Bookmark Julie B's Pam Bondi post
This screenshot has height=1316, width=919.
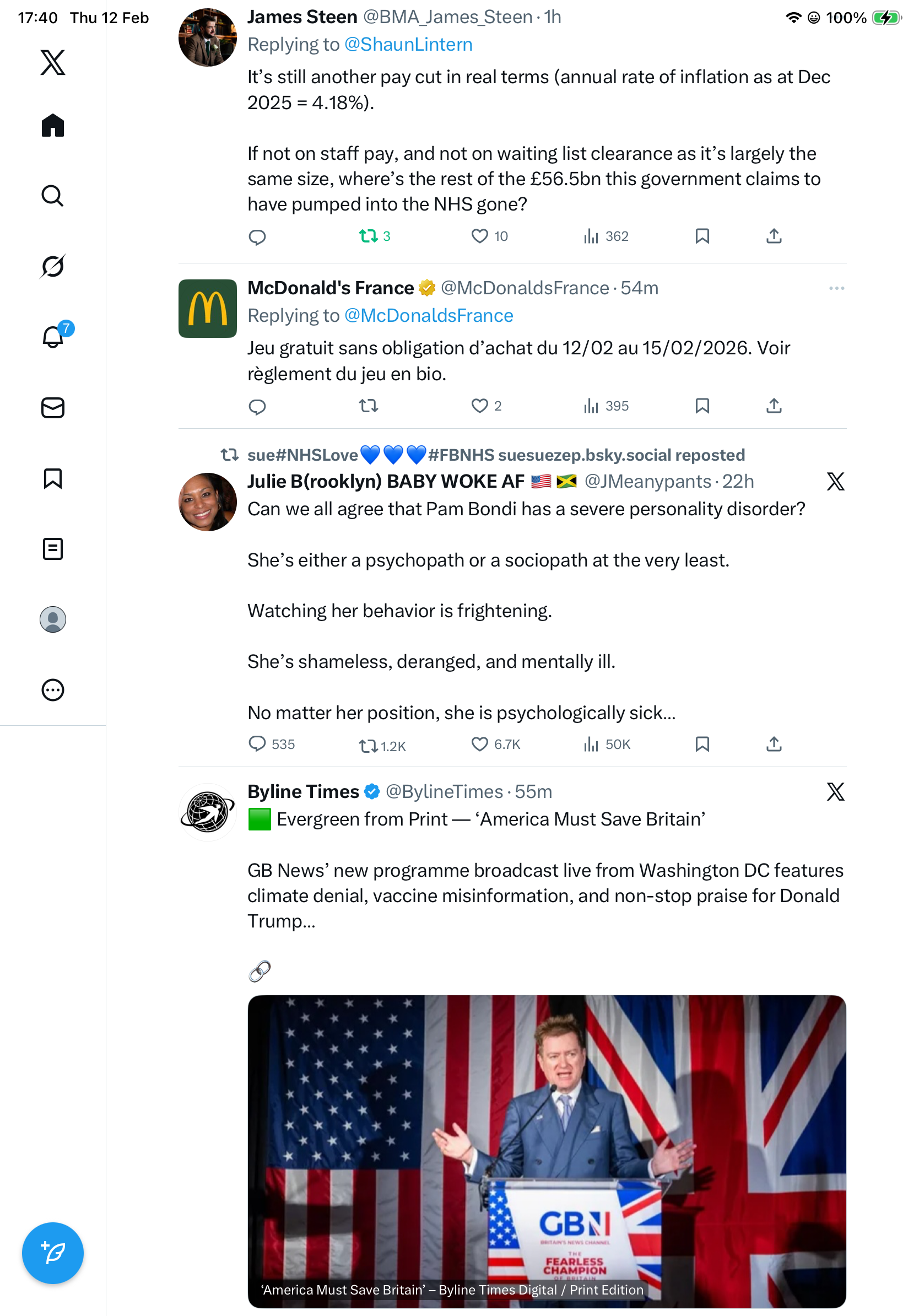702,744
